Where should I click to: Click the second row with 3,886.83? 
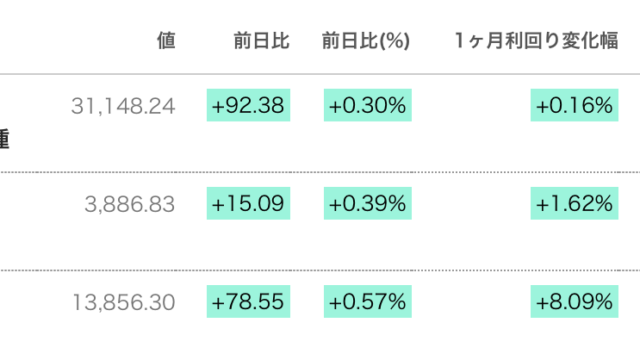coord(320,221)
